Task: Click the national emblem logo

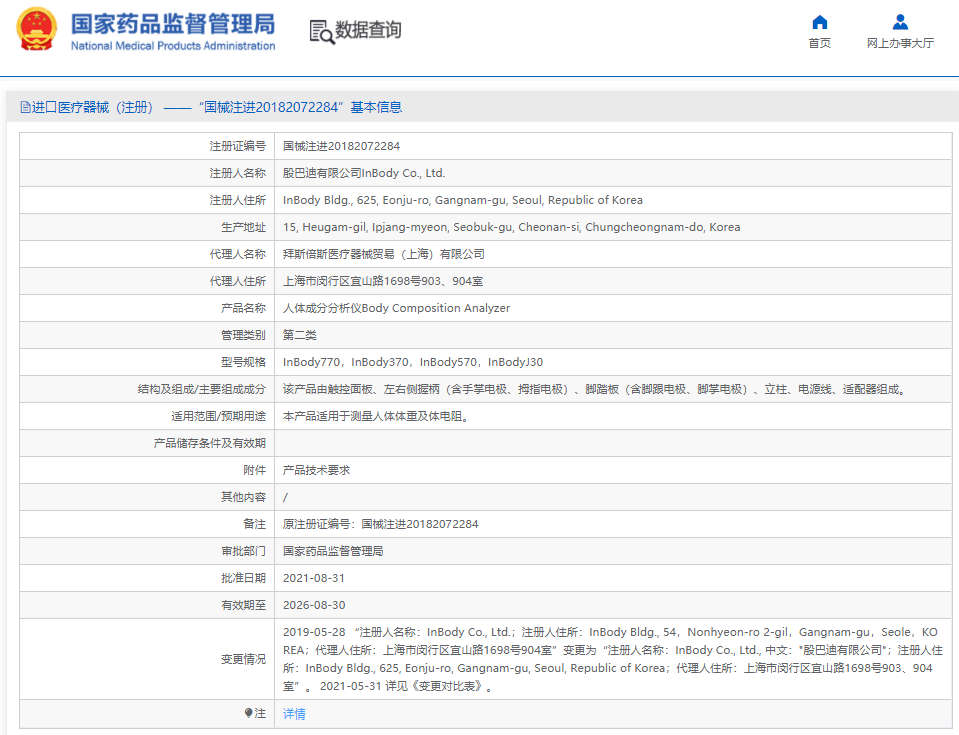Action: [x=37, y=29]
